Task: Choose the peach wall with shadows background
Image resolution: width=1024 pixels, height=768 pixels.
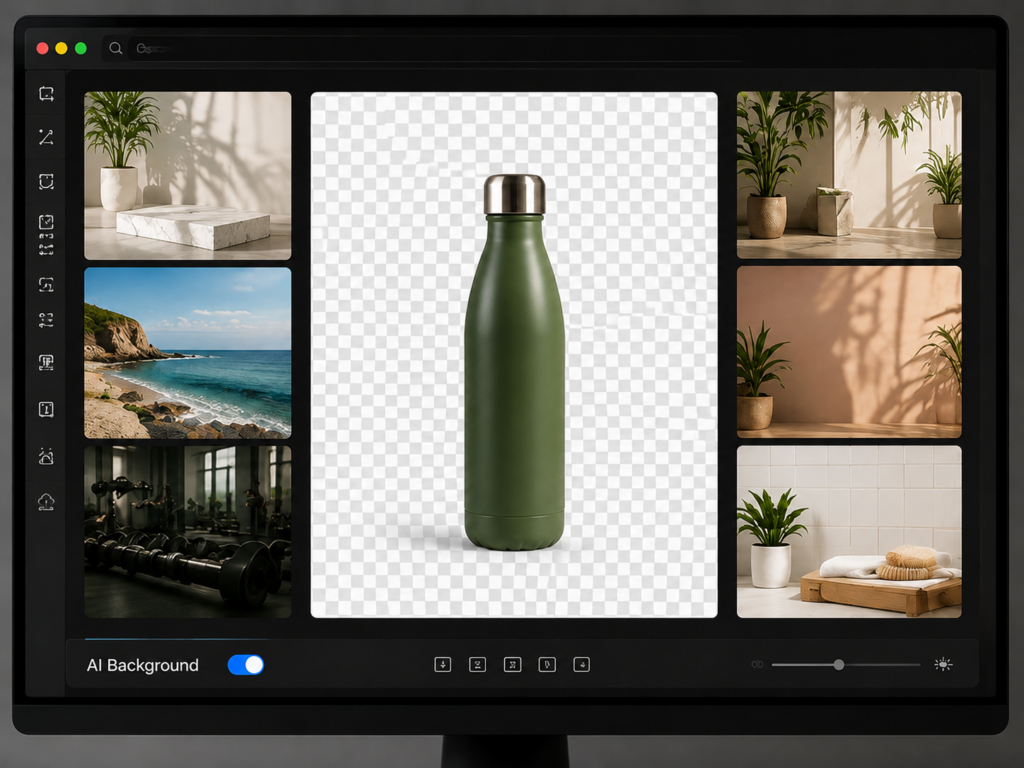Action: pyautogui.click(x=849, y=352)
